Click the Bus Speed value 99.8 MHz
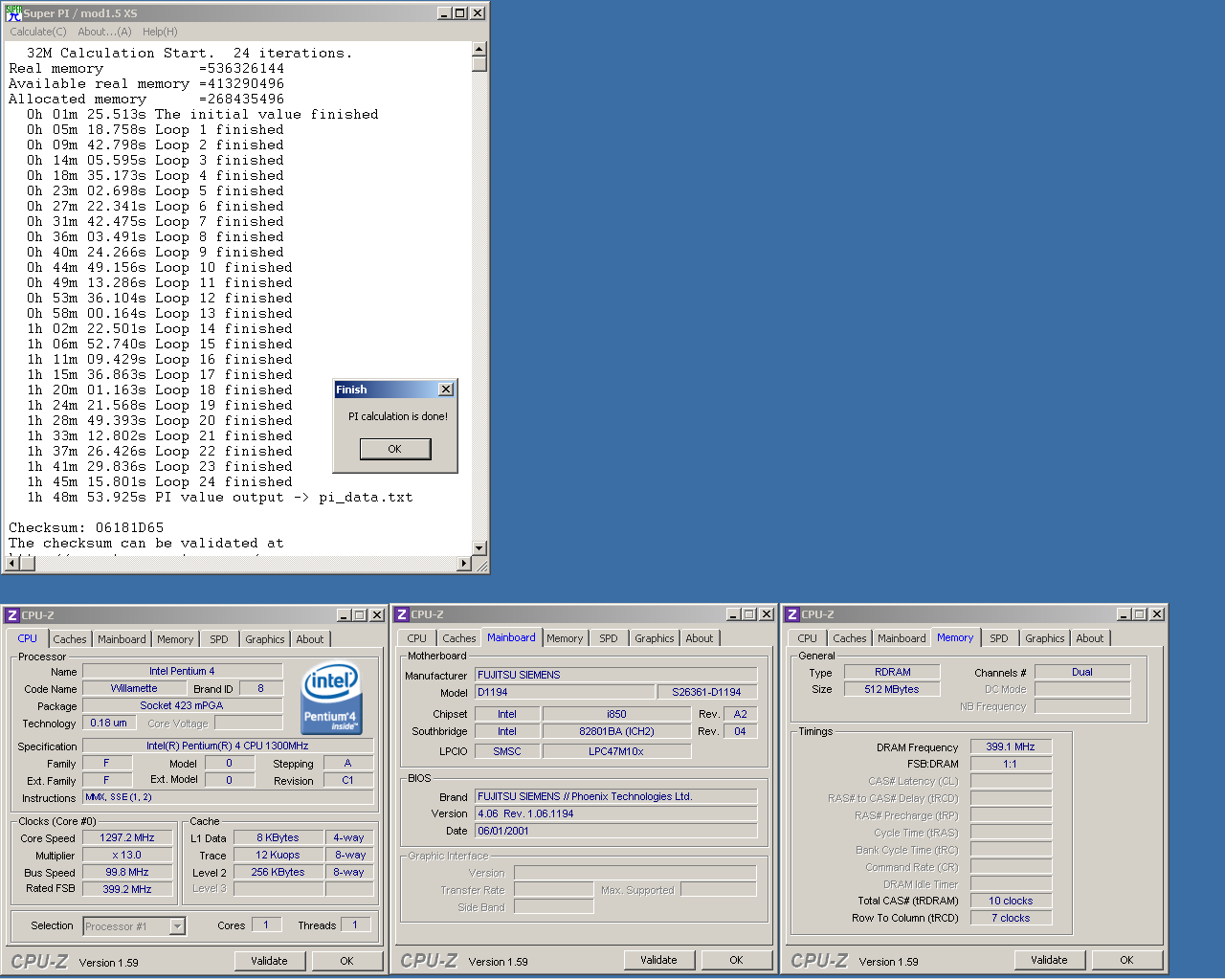Viewport: 1225px width, 980px height. [x=127, y=872]
